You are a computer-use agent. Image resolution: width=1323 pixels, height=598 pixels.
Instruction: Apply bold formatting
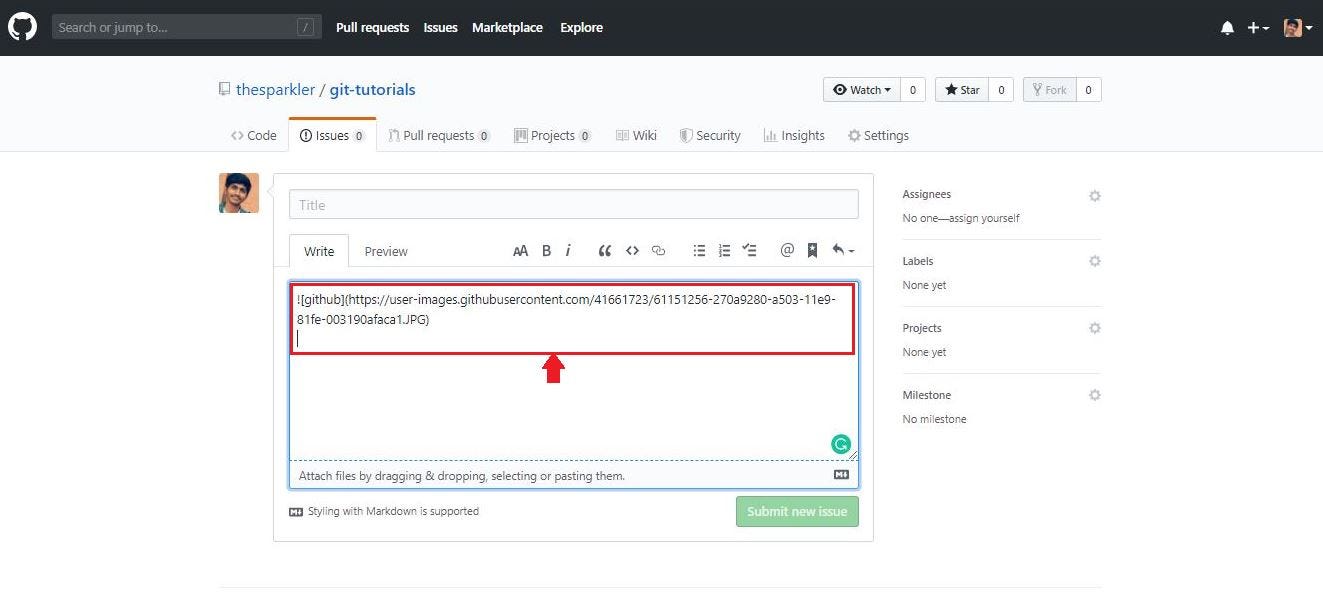(x=546, y=251)
